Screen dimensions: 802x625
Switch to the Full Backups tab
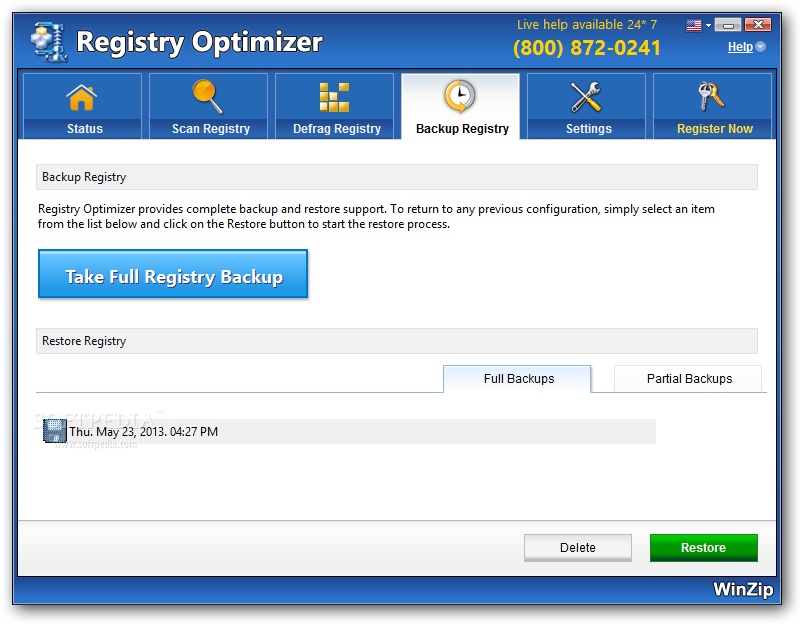click(x=517, y=379)
